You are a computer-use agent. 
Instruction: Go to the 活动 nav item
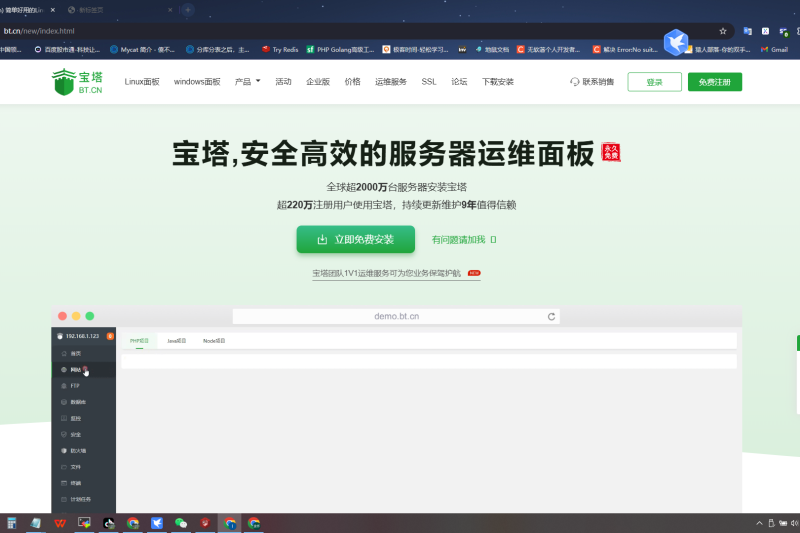pos(283,82)
